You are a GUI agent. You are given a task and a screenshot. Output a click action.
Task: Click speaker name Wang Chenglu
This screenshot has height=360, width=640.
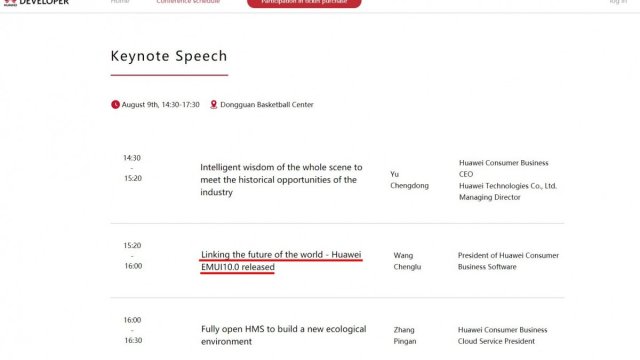(x=407, y=261)
